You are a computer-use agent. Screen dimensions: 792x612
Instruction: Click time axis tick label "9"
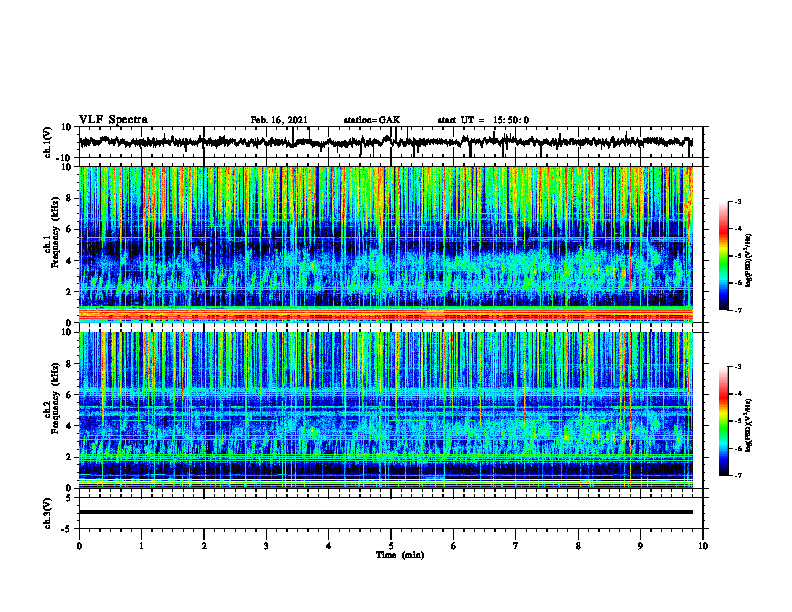click(640, 546)
